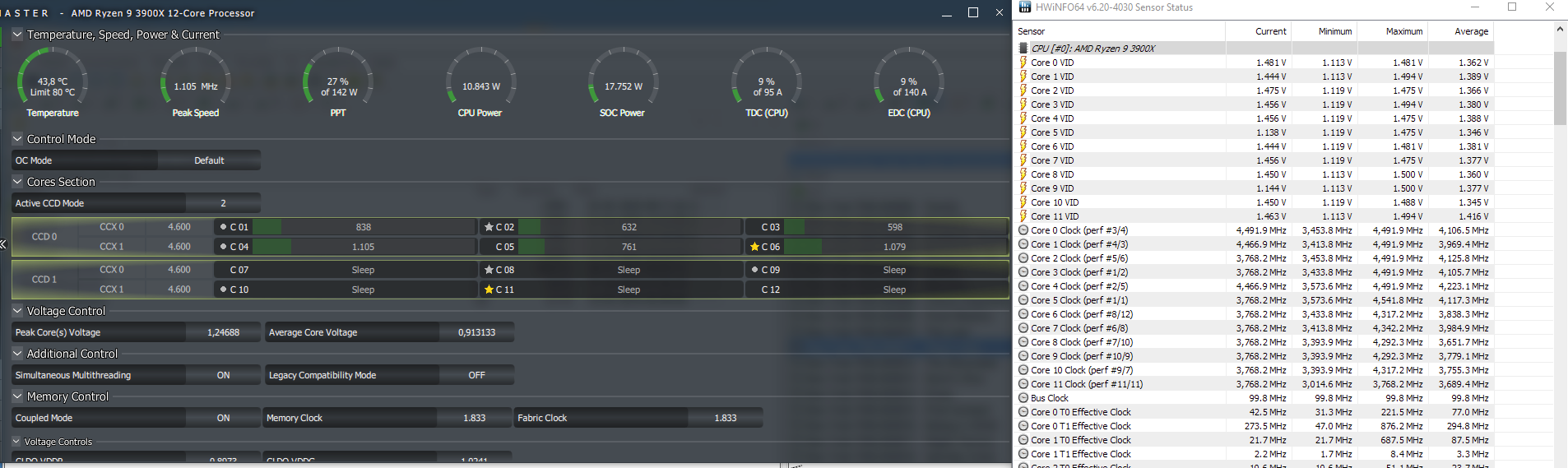Maximize the Ryzen Master window

tap(973, 12)
